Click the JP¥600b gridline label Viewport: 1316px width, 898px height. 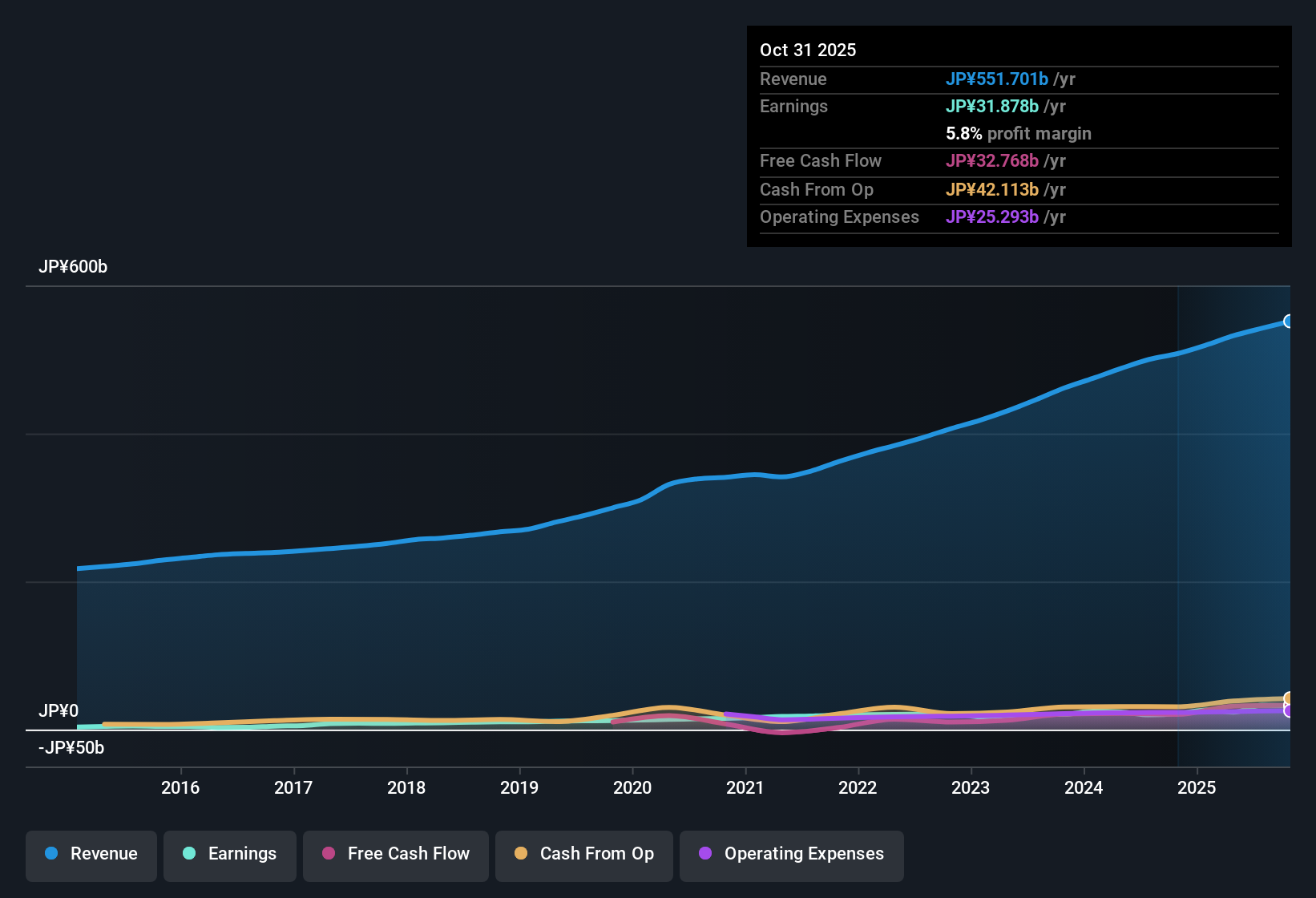[74, 267]
